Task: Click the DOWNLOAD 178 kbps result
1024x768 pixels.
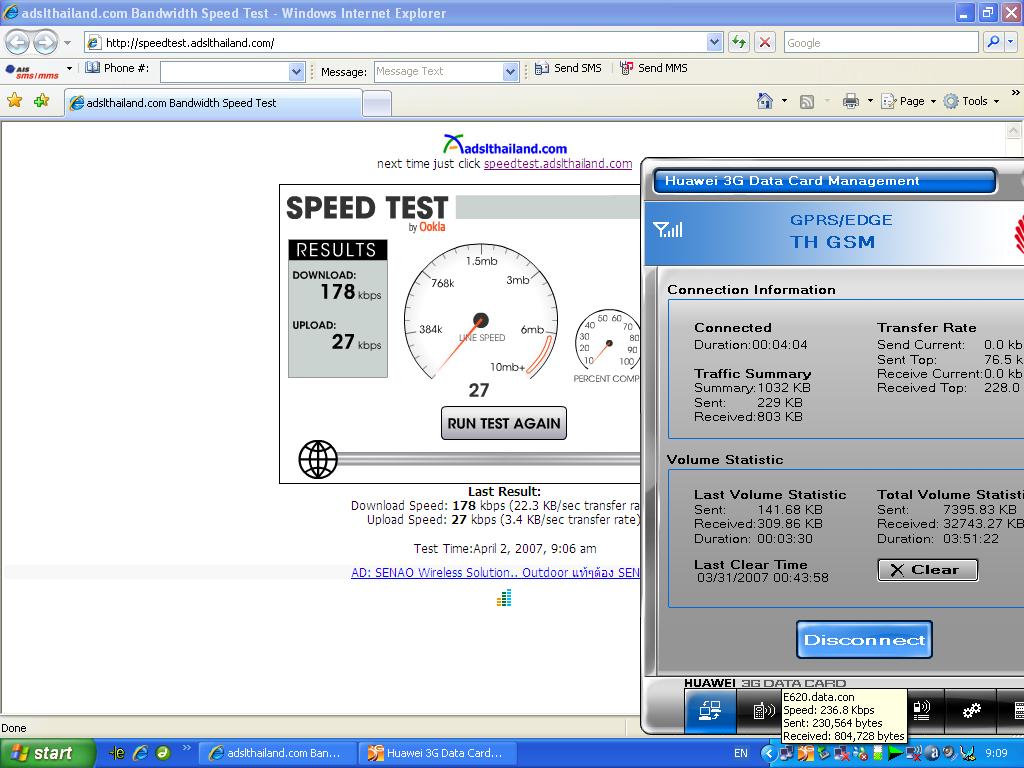Action: [x=337, y=286]
